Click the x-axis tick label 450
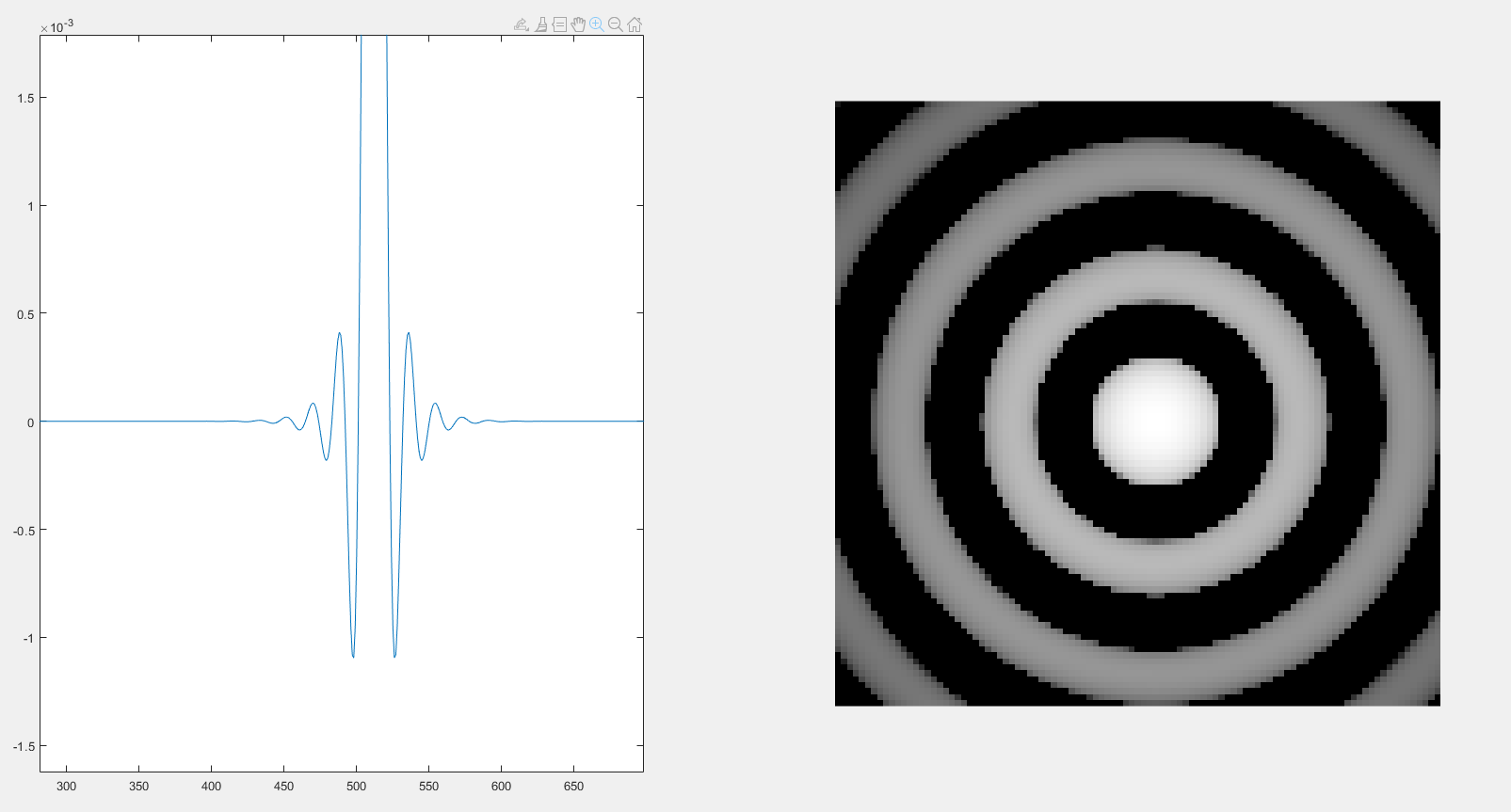 (x=283, y=787)
